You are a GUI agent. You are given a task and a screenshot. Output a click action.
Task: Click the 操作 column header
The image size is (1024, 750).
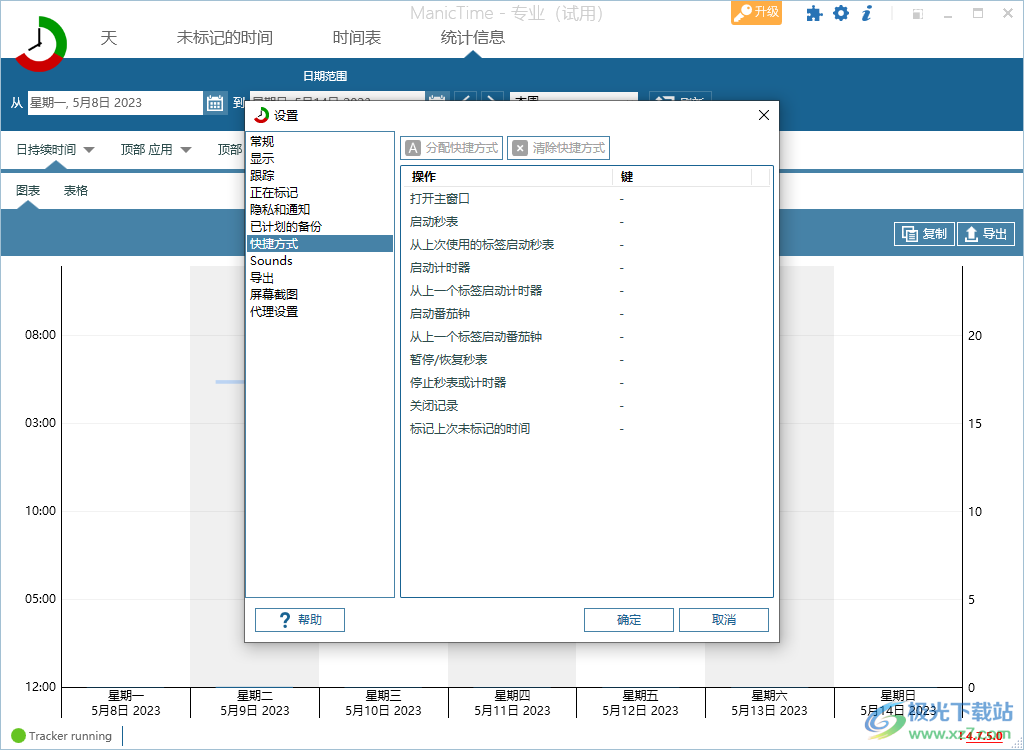tap(507, 177)
